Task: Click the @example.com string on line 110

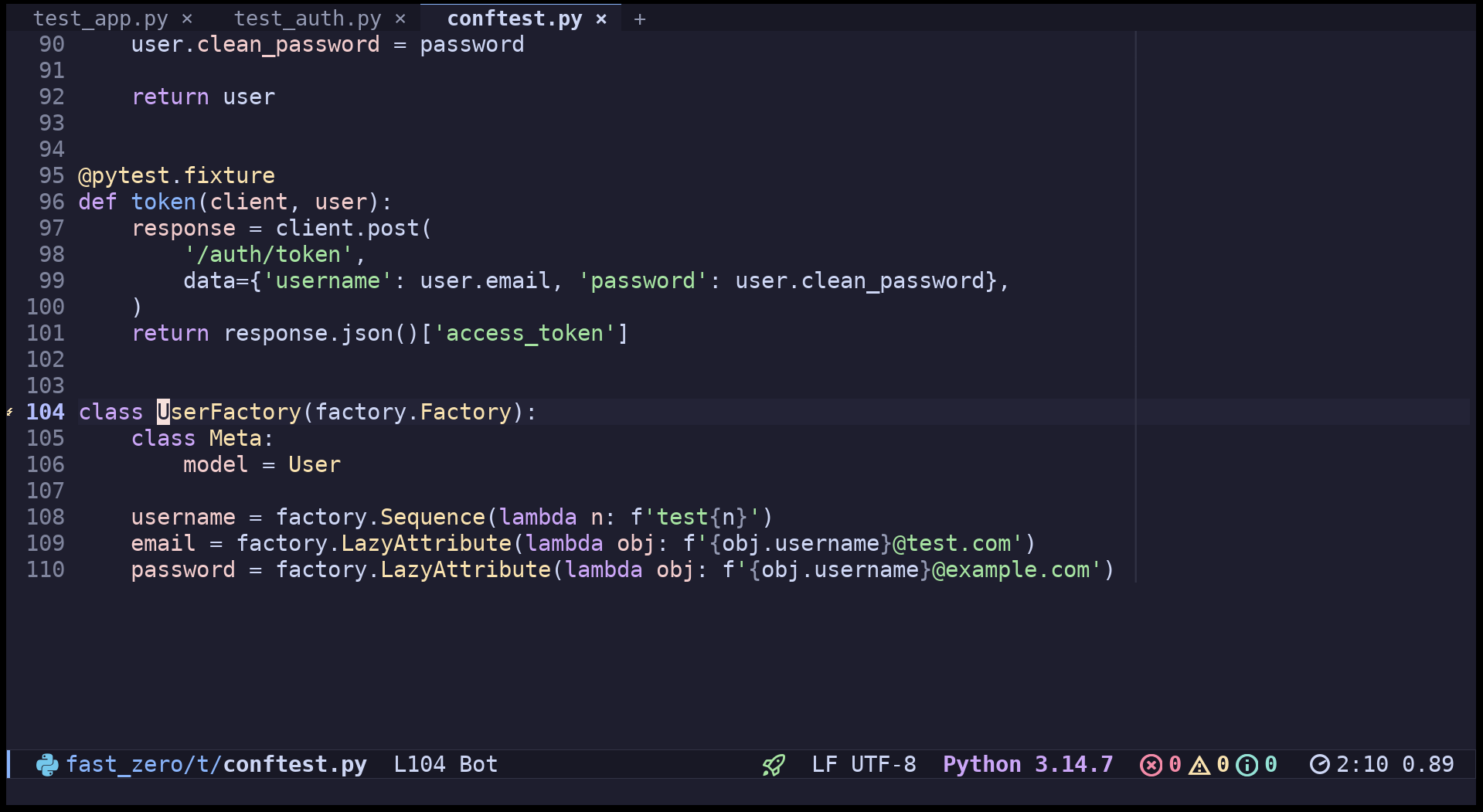Action: [1011, 570]
